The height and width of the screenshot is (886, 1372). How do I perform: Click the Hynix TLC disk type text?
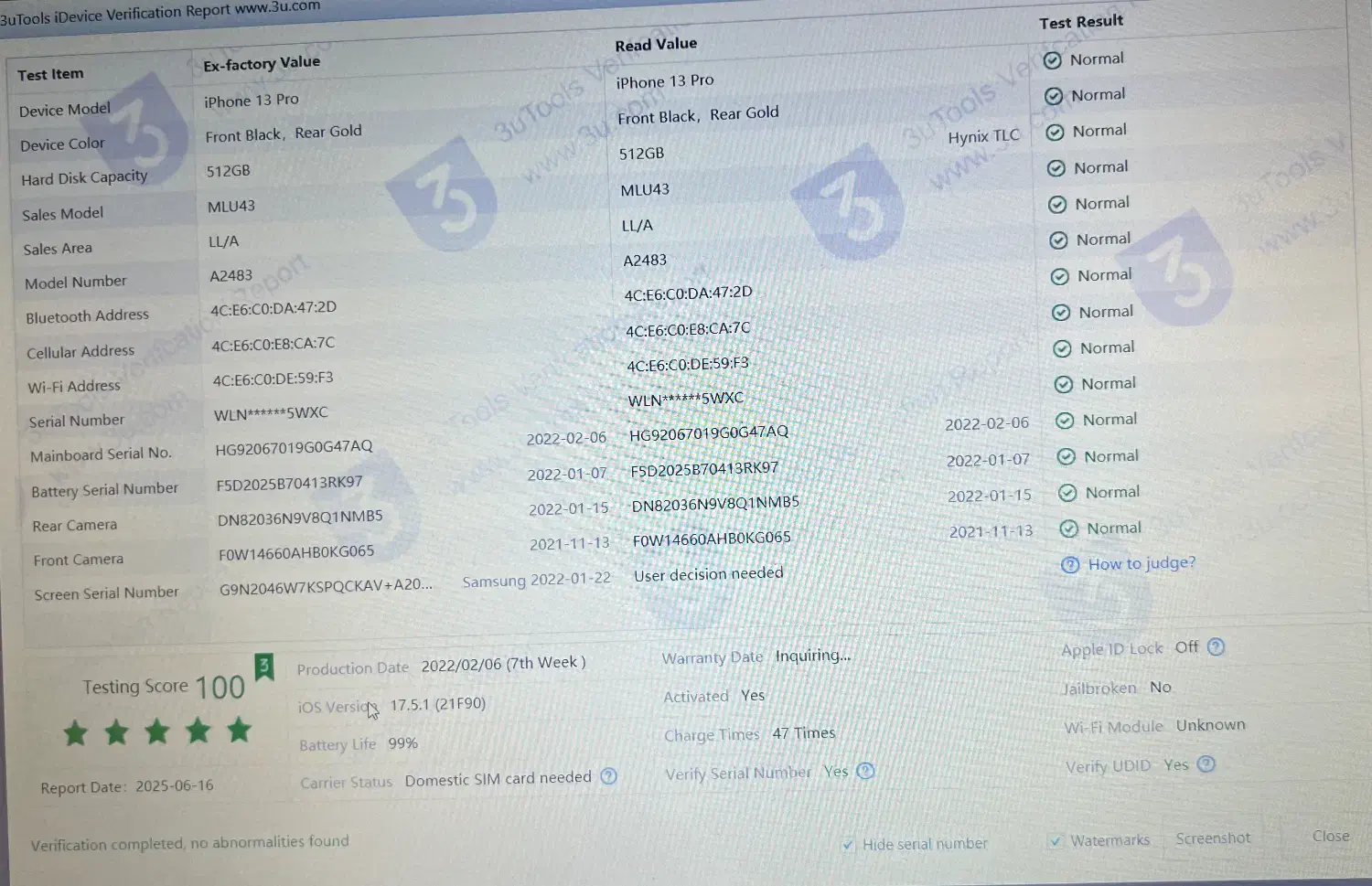pyautogui.click(x=983, y=136)
